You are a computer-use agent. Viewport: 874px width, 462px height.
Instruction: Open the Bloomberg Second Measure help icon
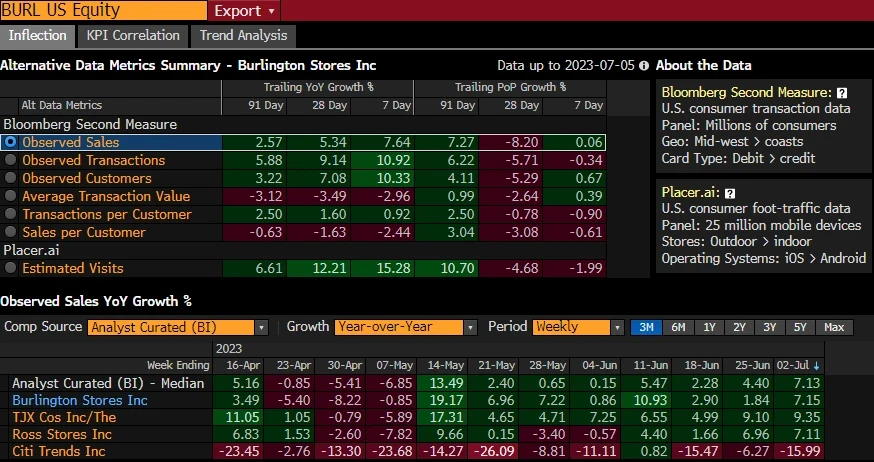click(842, 93)
